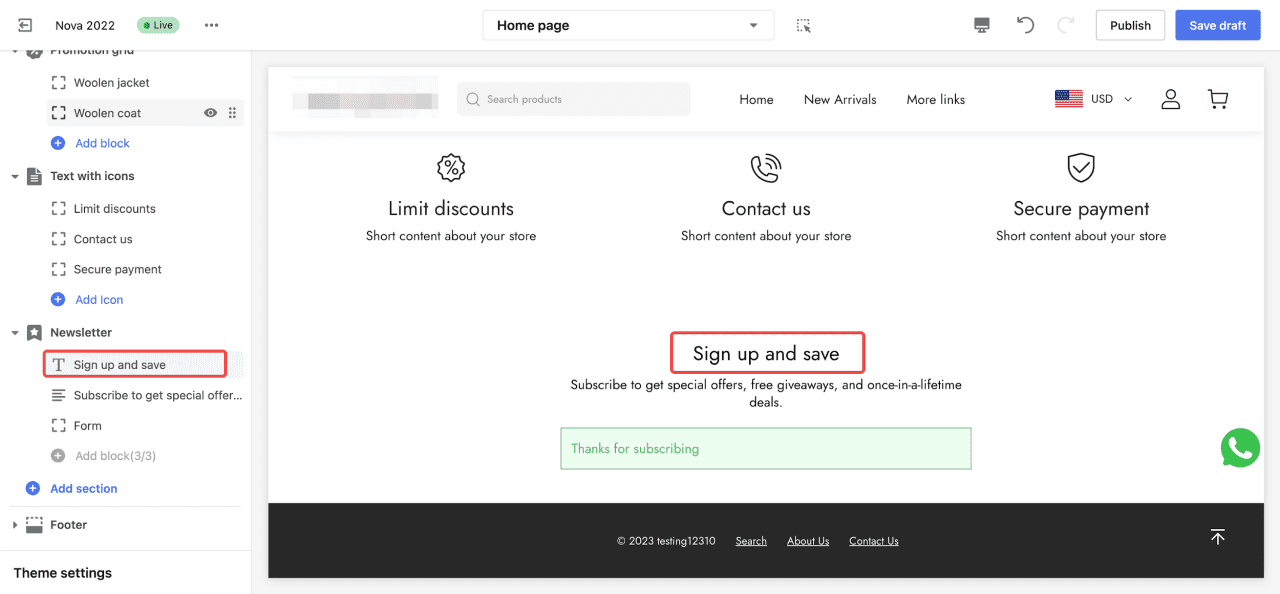This screenshot has width=1280, height=594.
Task: Open the USD currency dropdown
Action: point(1111,99)
